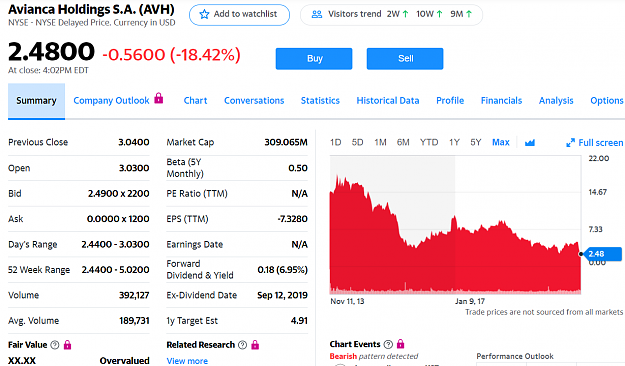Click the green arrow beside 10W trend
Screen dimensions: 625x366
point(439,14)
